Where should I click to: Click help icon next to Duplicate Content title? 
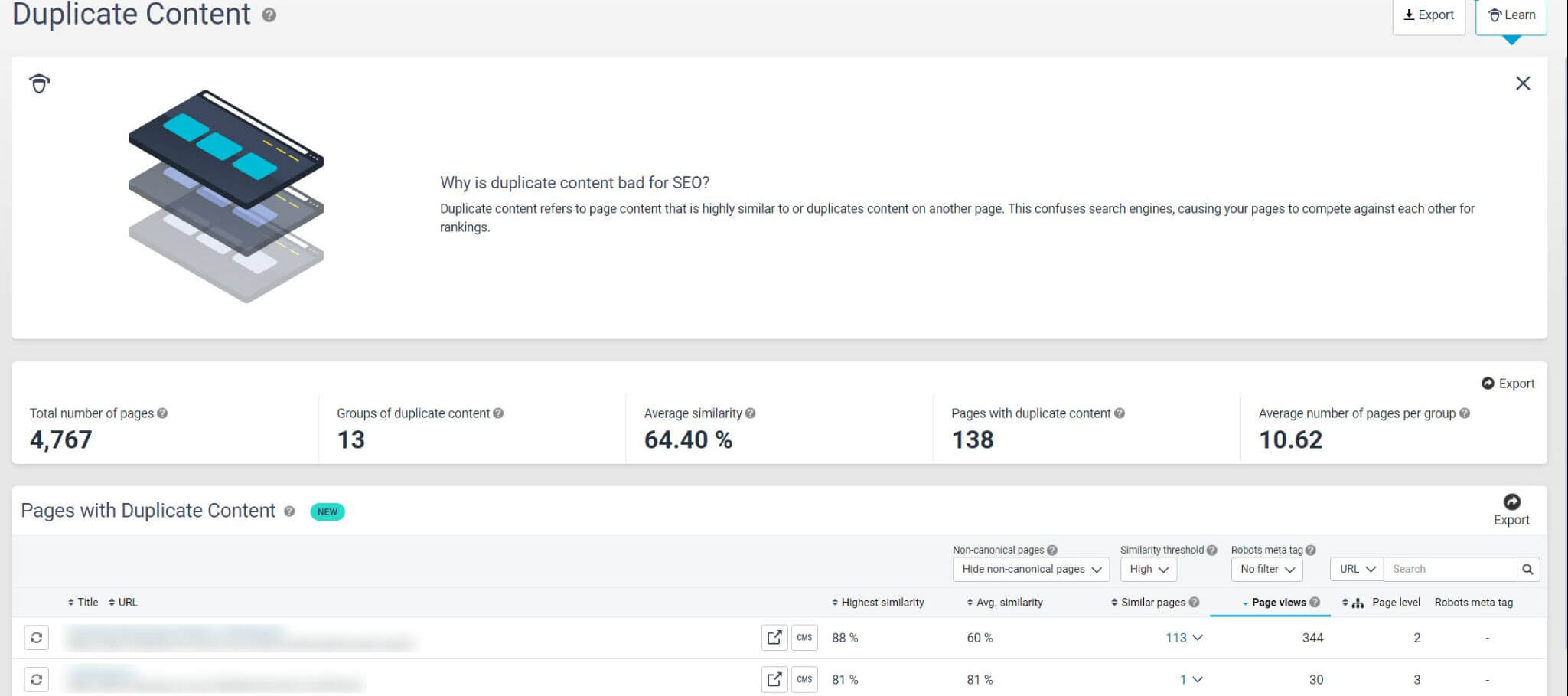point(269,15)
